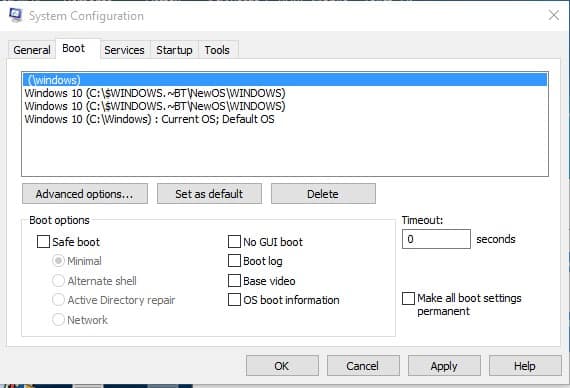
Task: Open Advanced options dialog
Action: (x=85, y=194)
